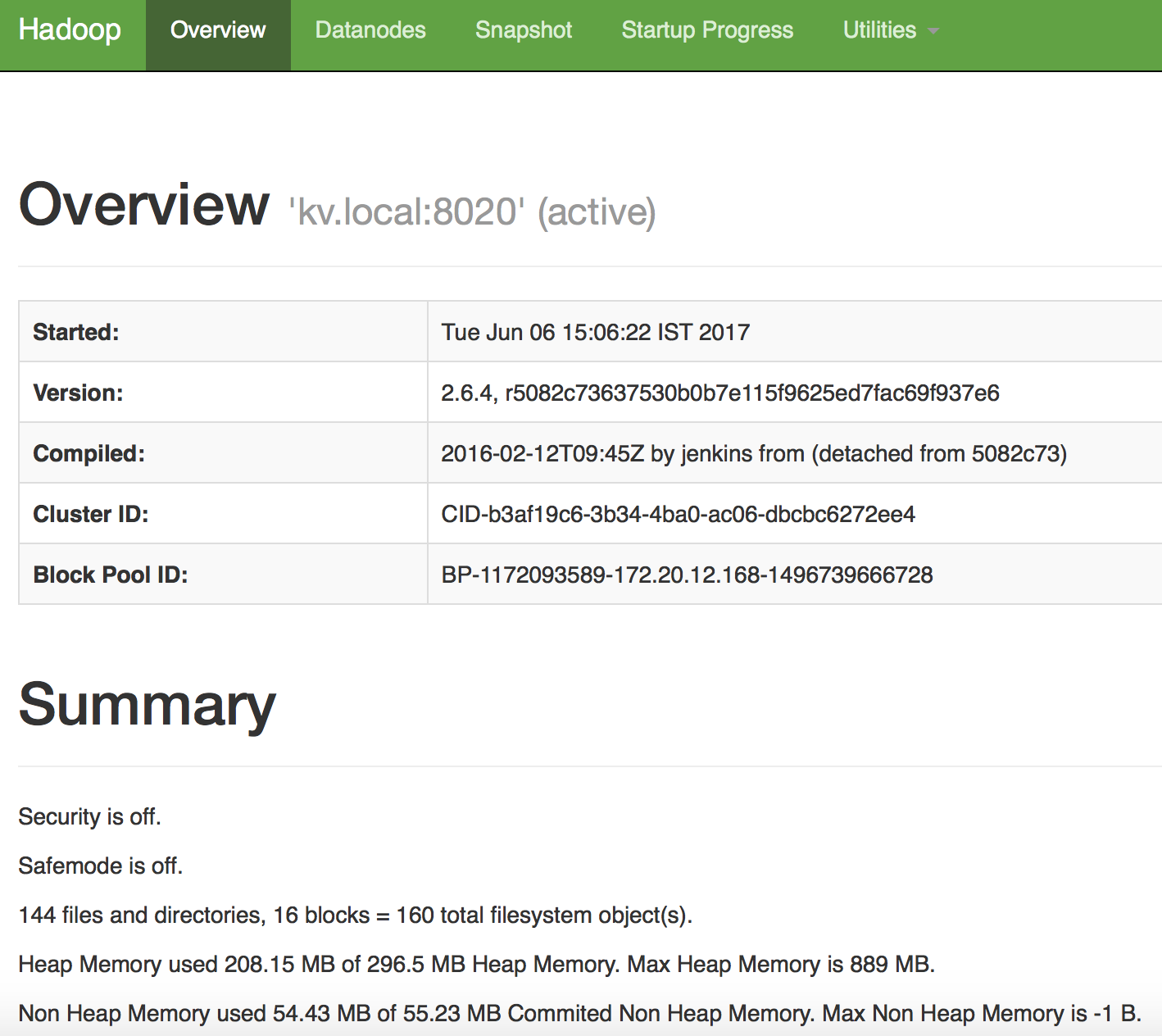Click the Utilities dropdown caret arrow
1162x1036 pixels.
pos(933,31)
